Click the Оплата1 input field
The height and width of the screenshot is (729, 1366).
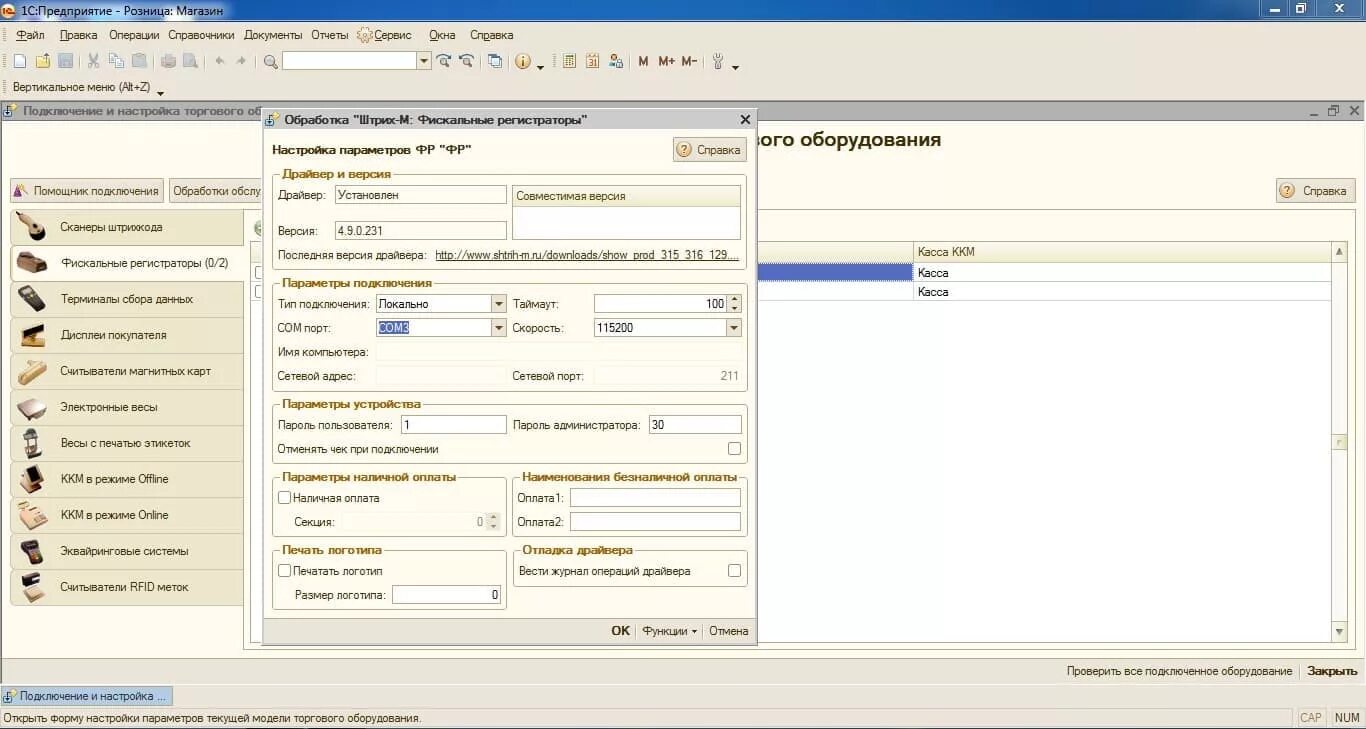point(655,497)
